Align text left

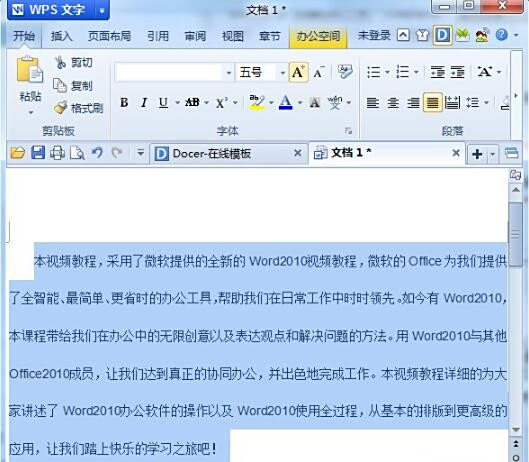coord(373,103)
